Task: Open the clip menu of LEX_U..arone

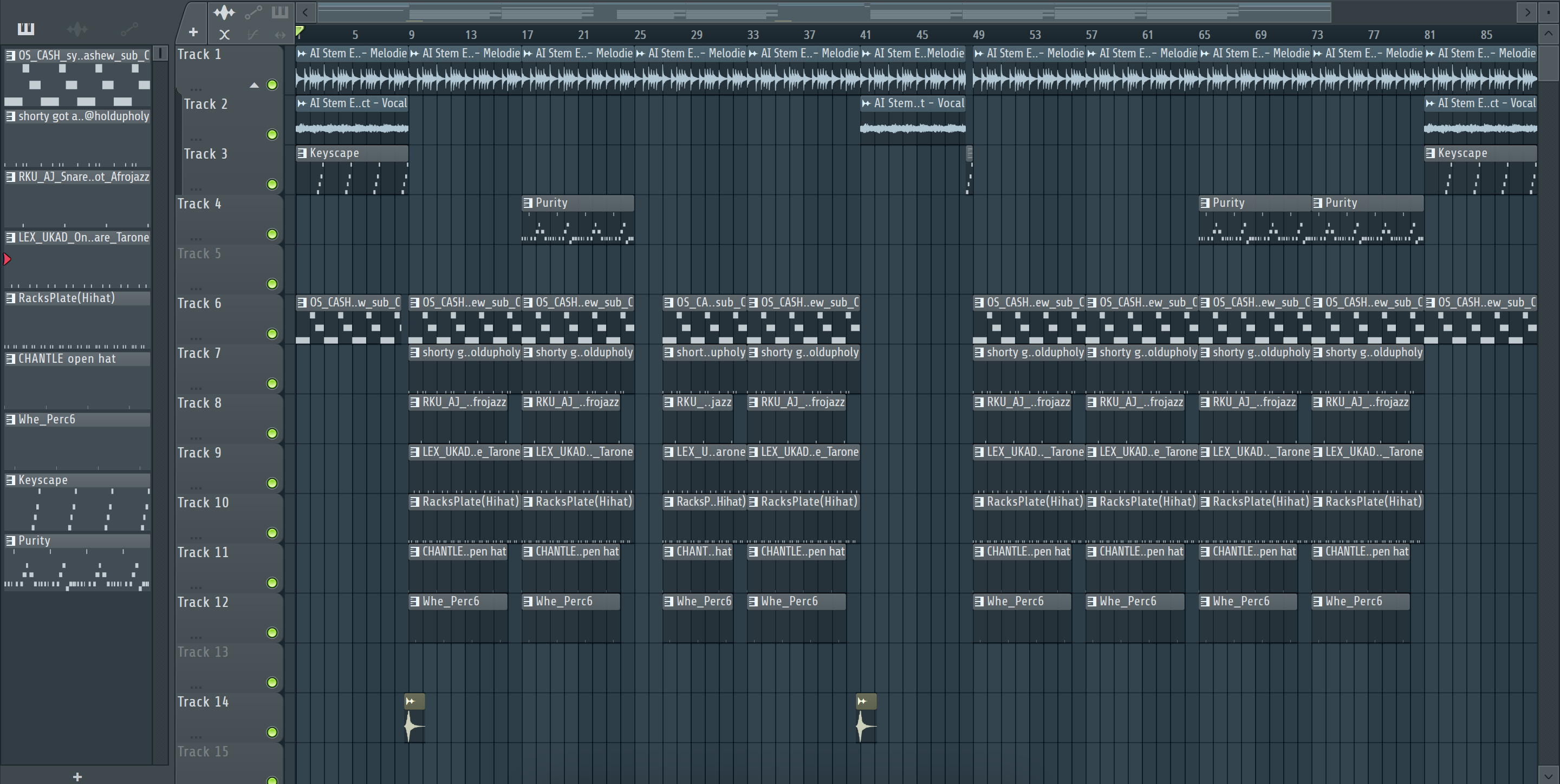Action: click(x=668, y=452)
